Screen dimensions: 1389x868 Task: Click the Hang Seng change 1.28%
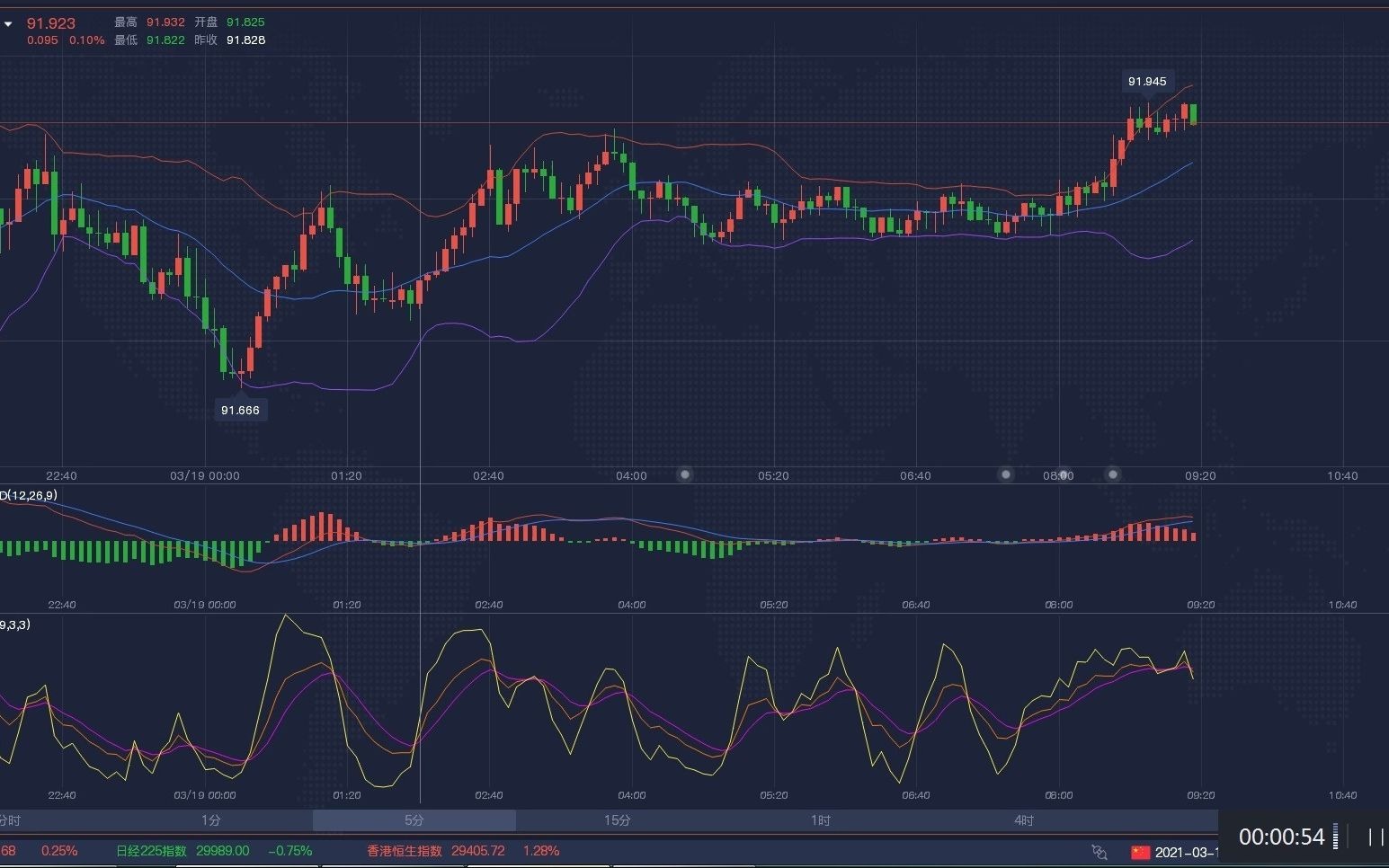click(541, 851)
